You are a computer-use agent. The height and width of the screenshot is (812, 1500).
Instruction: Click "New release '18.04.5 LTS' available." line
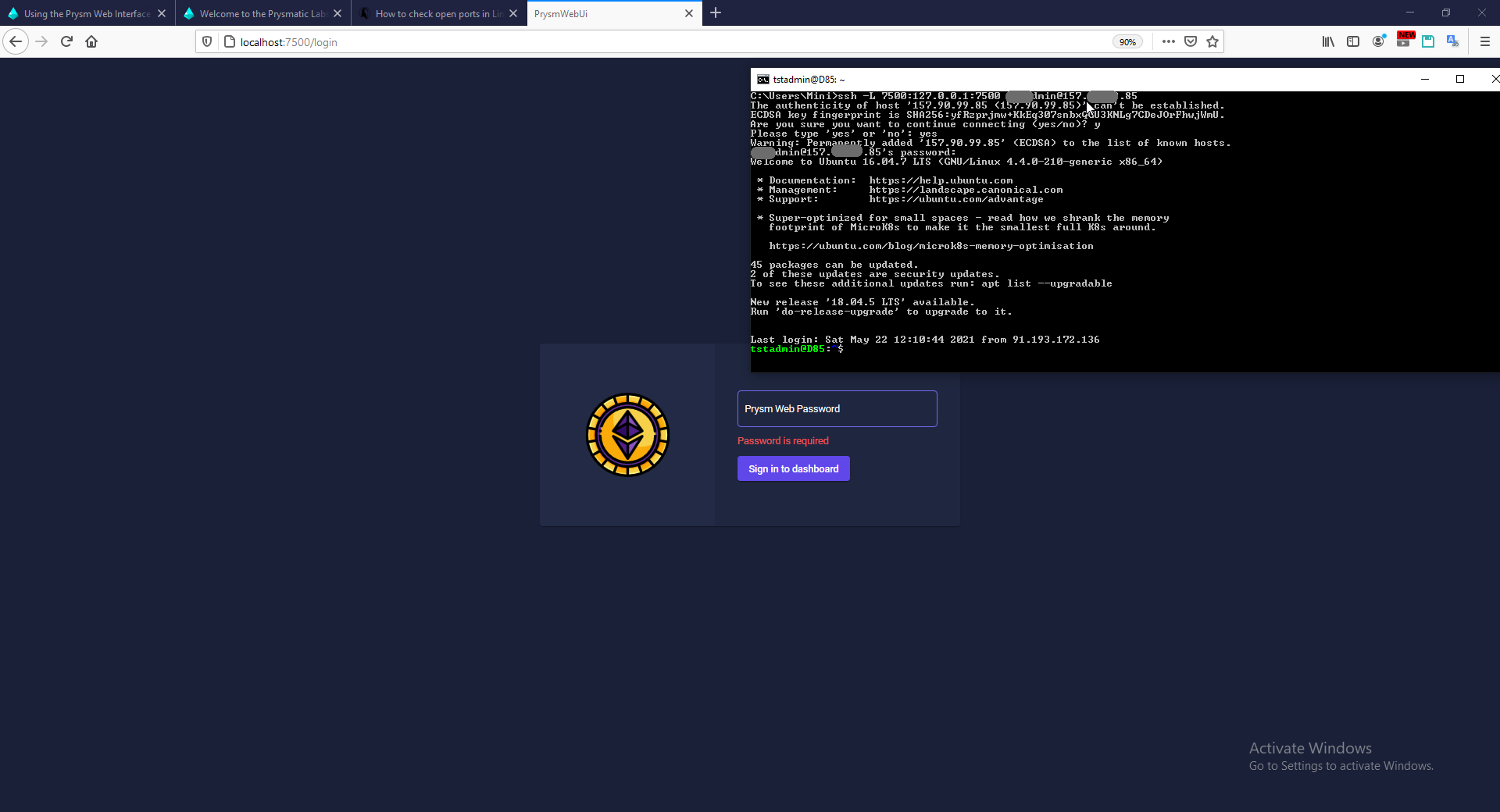(862, 302)
